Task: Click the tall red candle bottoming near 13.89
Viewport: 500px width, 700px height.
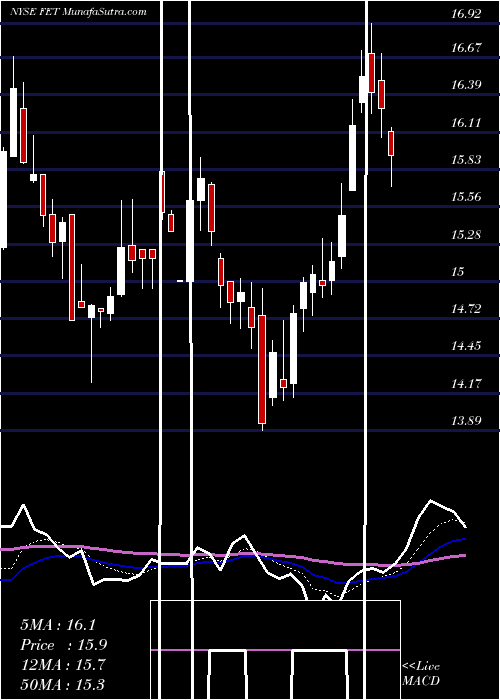Action: point(262,369)
